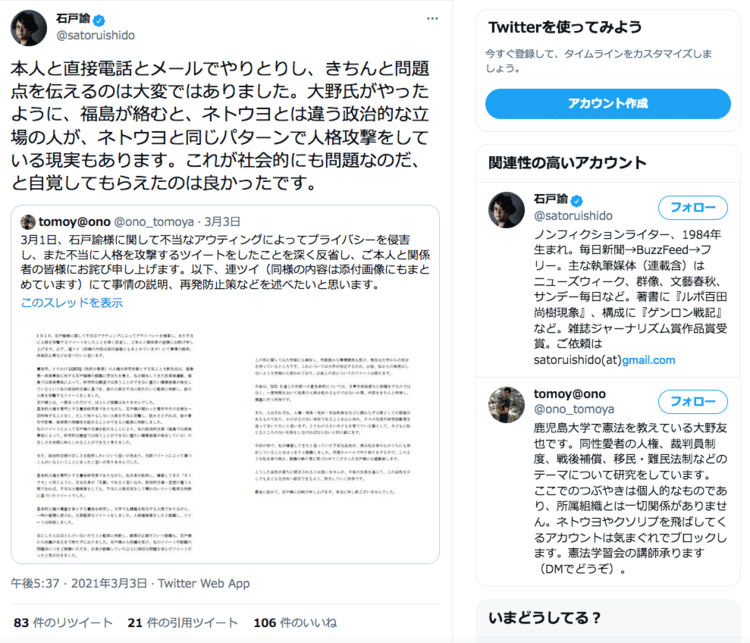Open @ono_tomoya handle in the related accounts panel
Screen dimensions: 750x643
574,409
